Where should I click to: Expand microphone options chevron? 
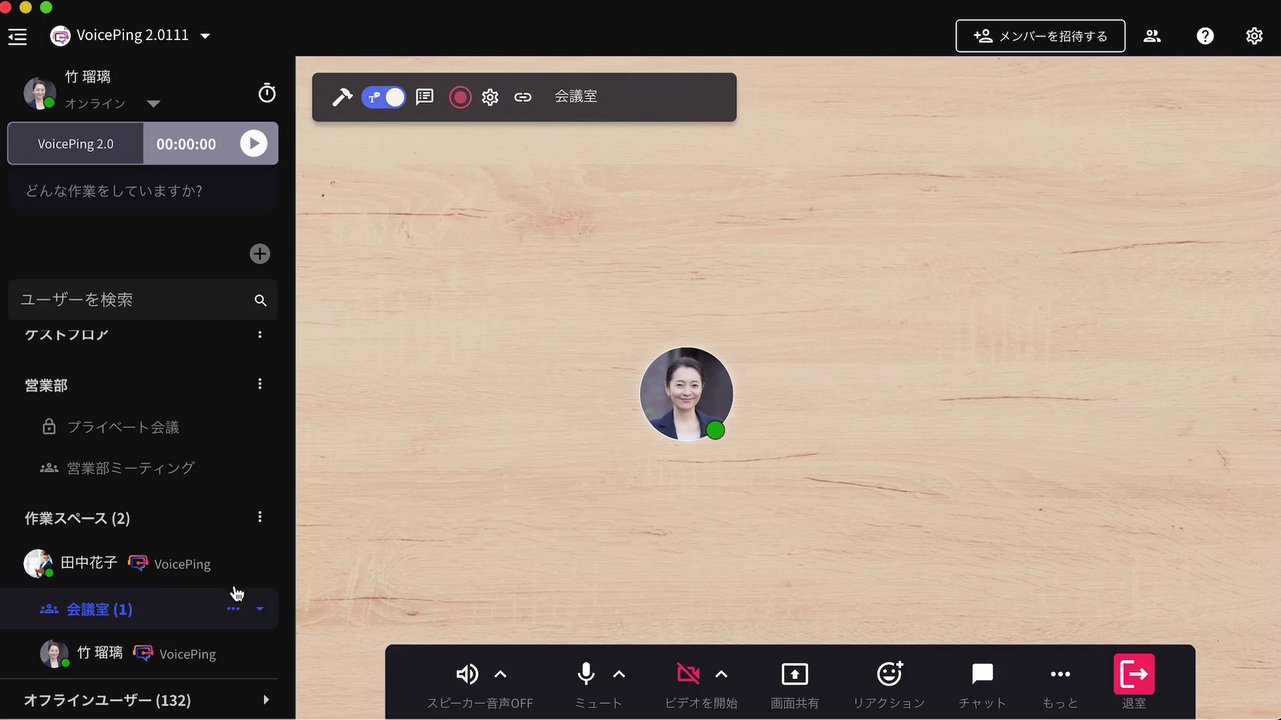point(619,674)
